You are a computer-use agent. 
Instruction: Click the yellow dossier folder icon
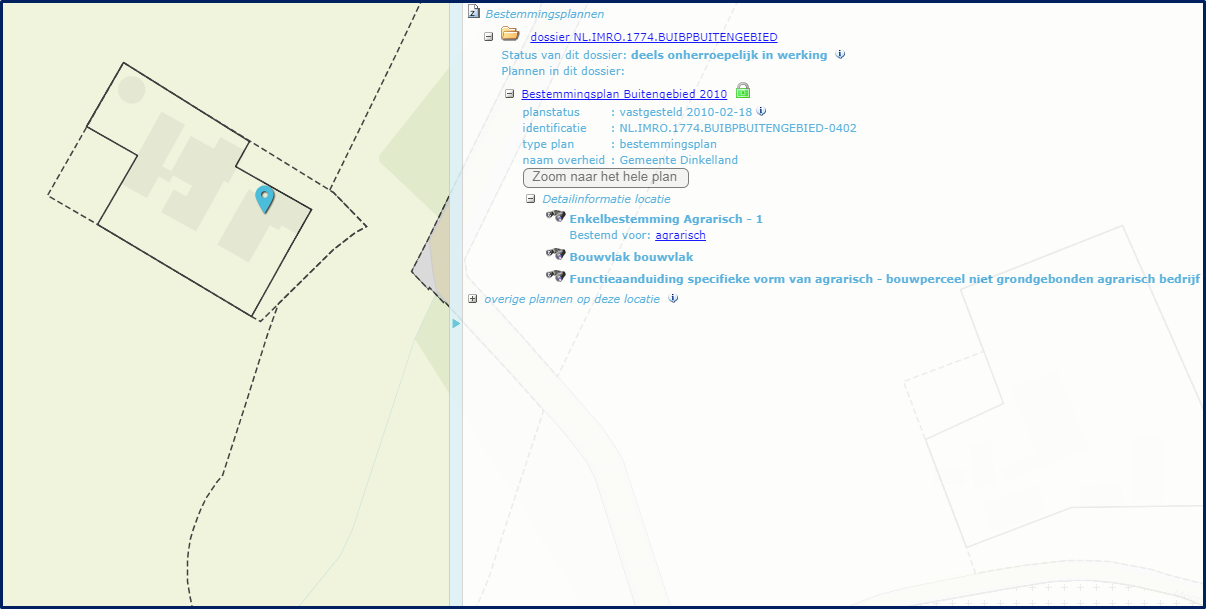(x=510, y=35)
